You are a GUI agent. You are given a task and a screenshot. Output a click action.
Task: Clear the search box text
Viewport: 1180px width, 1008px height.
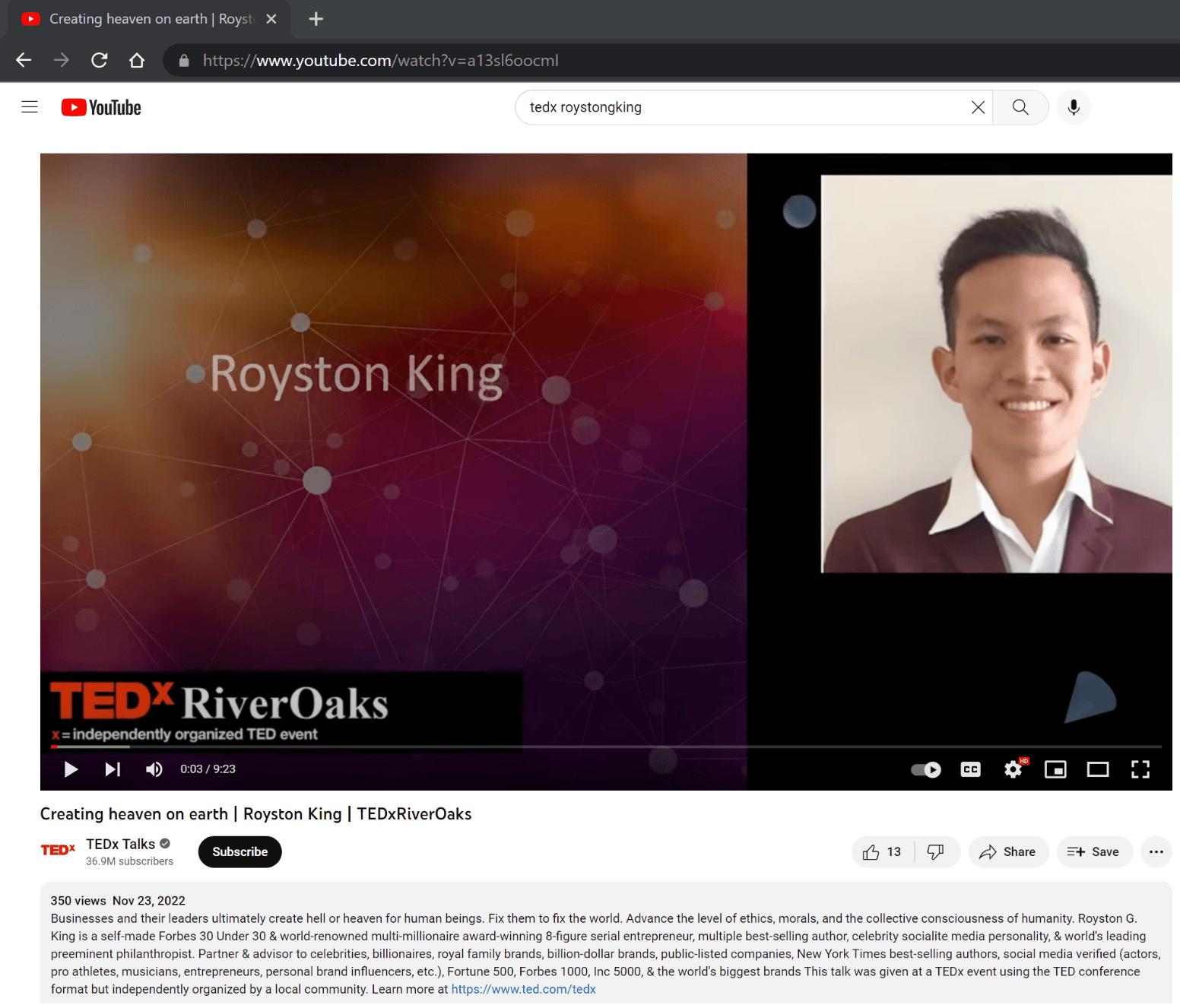978,107
